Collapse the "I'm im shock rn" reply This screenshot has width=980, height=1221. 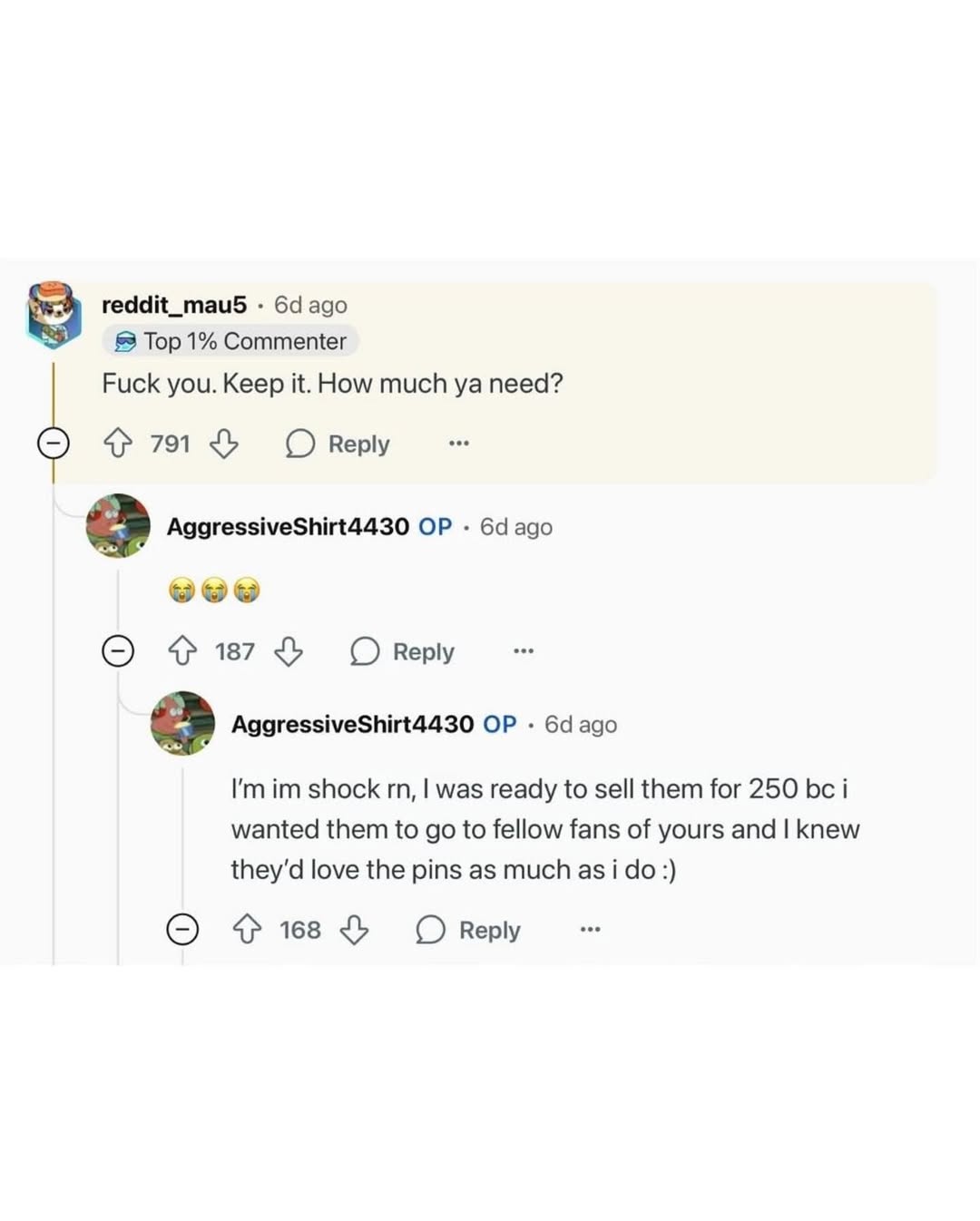[182, 930]
